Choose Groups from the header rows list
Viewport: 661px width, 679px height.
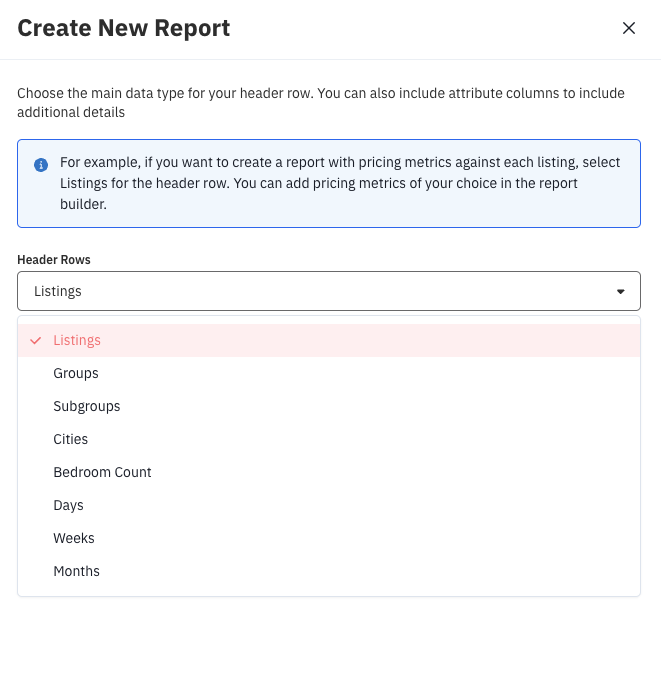(76, 373)
